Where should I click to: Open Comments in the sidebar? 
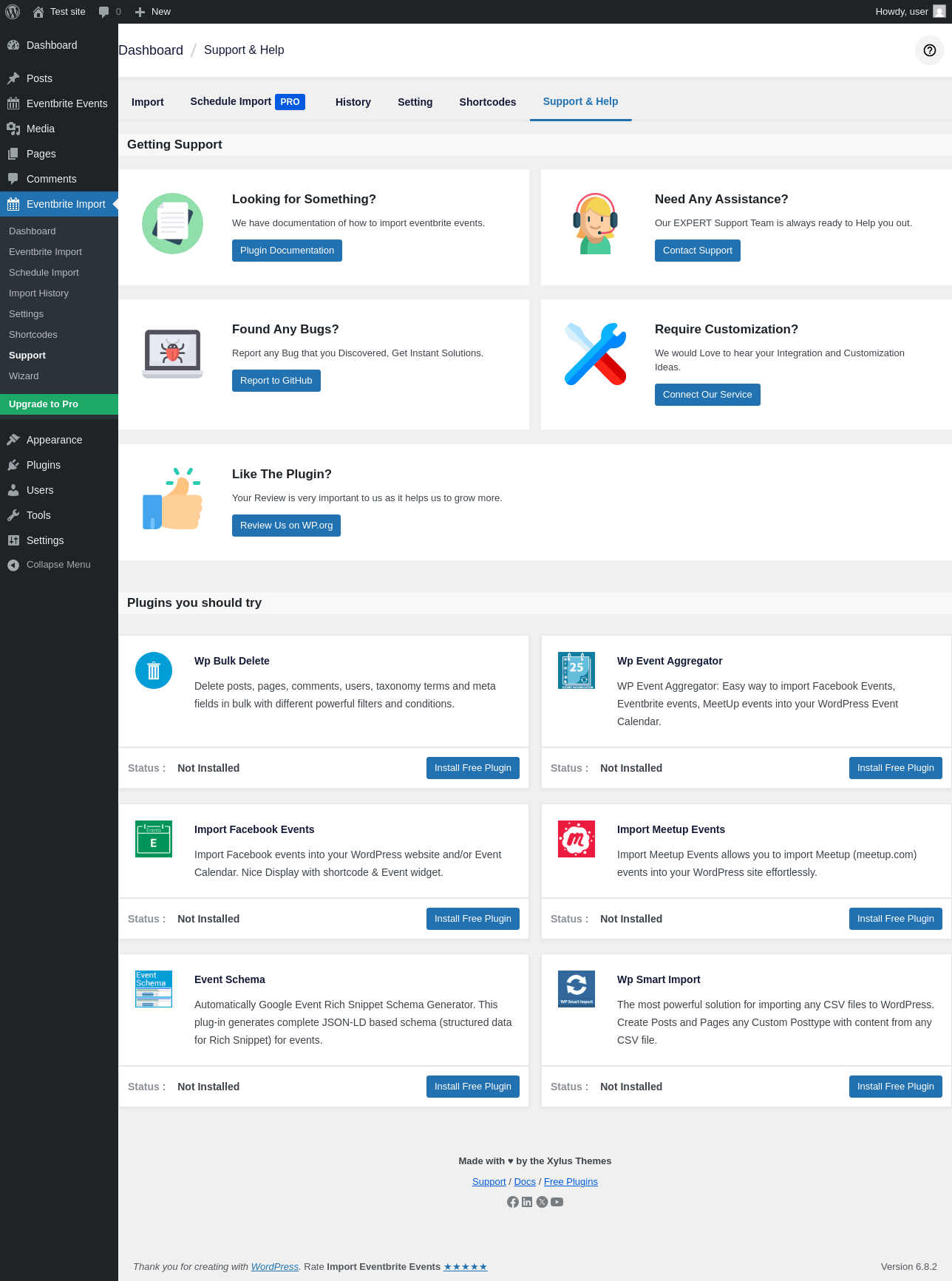(x=59, y=179)
